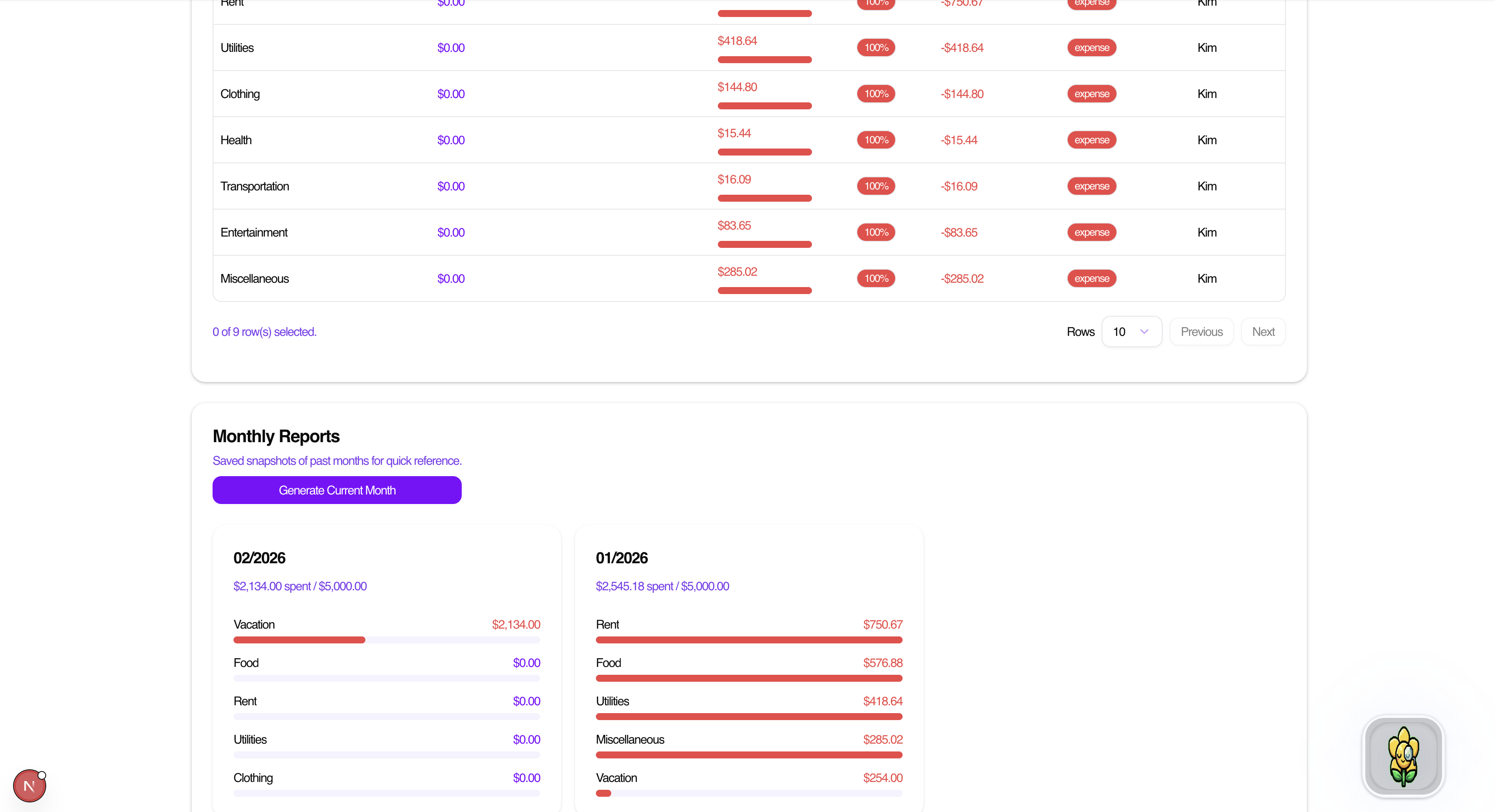Click the Clothing 100% badge
Viewport: 1495px width, 812px height.
coord(876,94)
